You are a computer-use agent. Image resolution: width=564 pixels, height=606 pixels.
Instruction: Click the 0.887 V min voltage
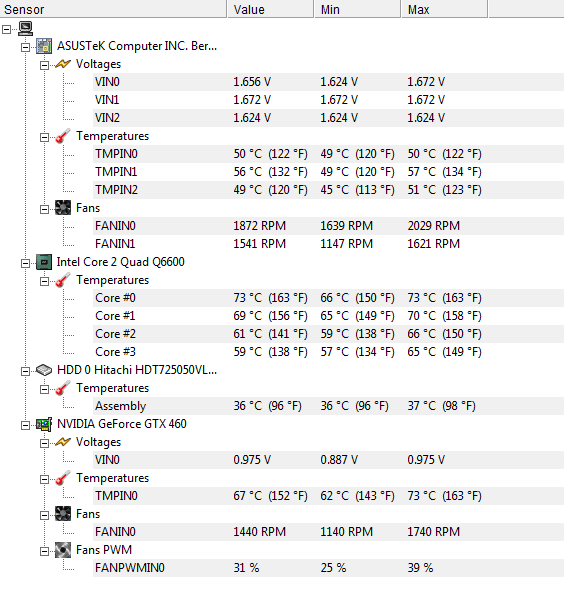pyautogui.click(x=339, y=460)
